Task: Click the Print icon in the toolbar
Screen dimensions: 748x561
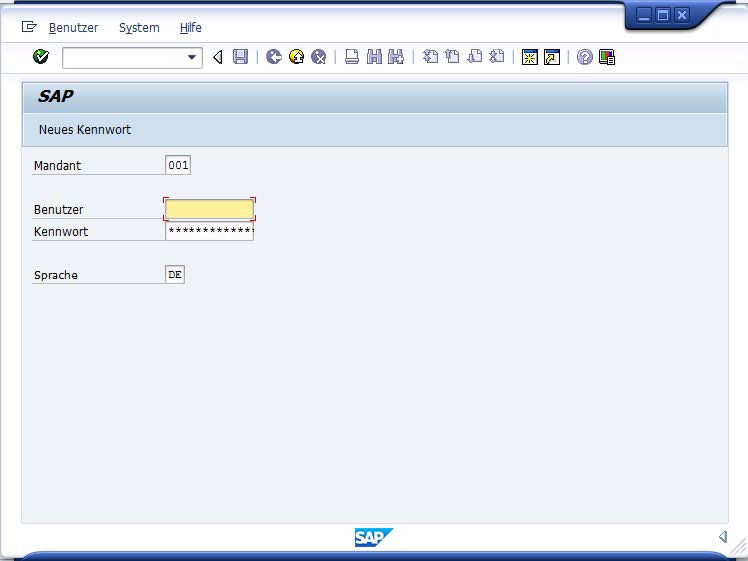Action: tap(352, 57)
